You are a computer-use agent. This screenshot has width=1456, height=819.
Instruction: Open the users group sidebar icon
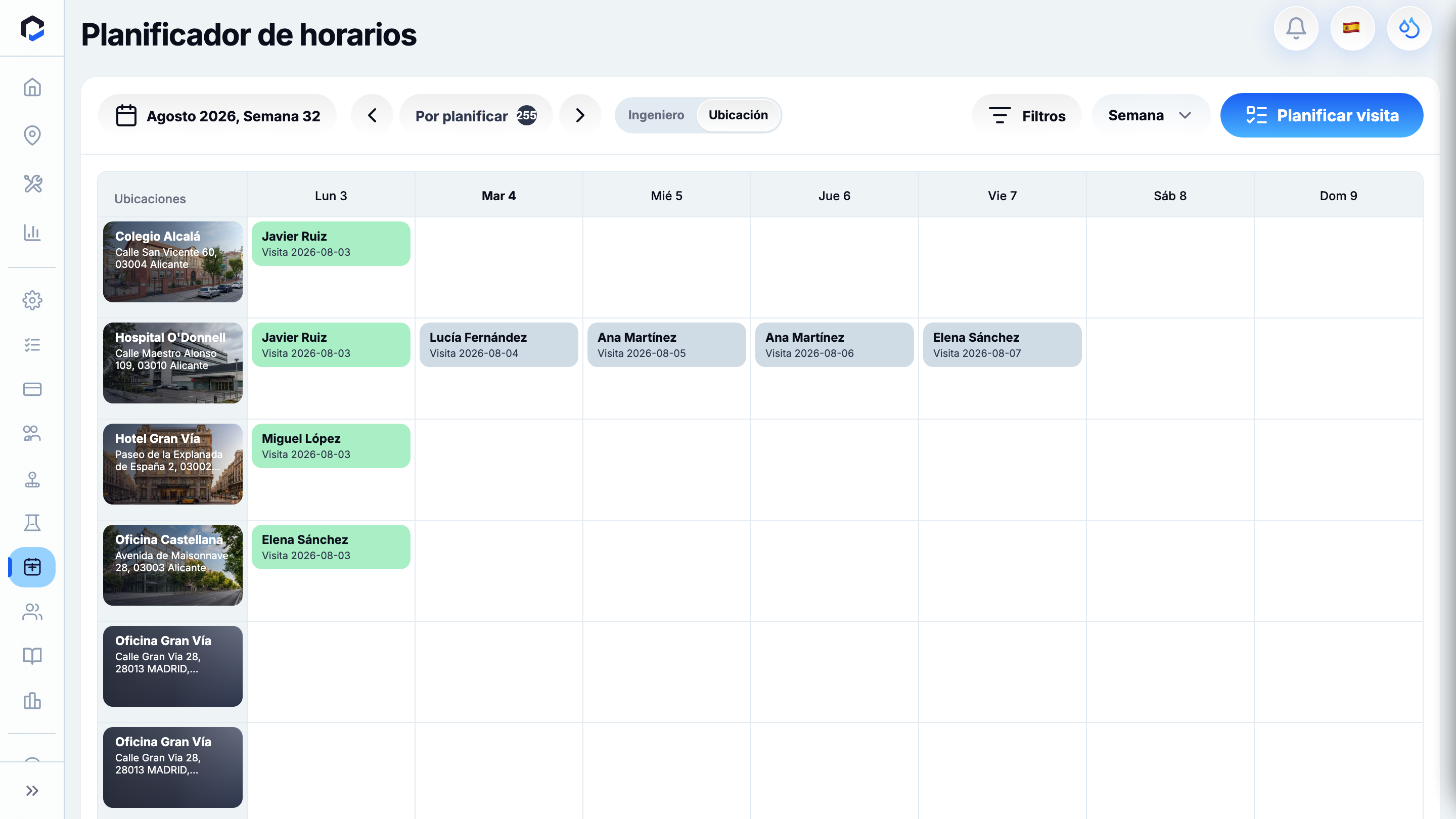click(x=32, y=612)
